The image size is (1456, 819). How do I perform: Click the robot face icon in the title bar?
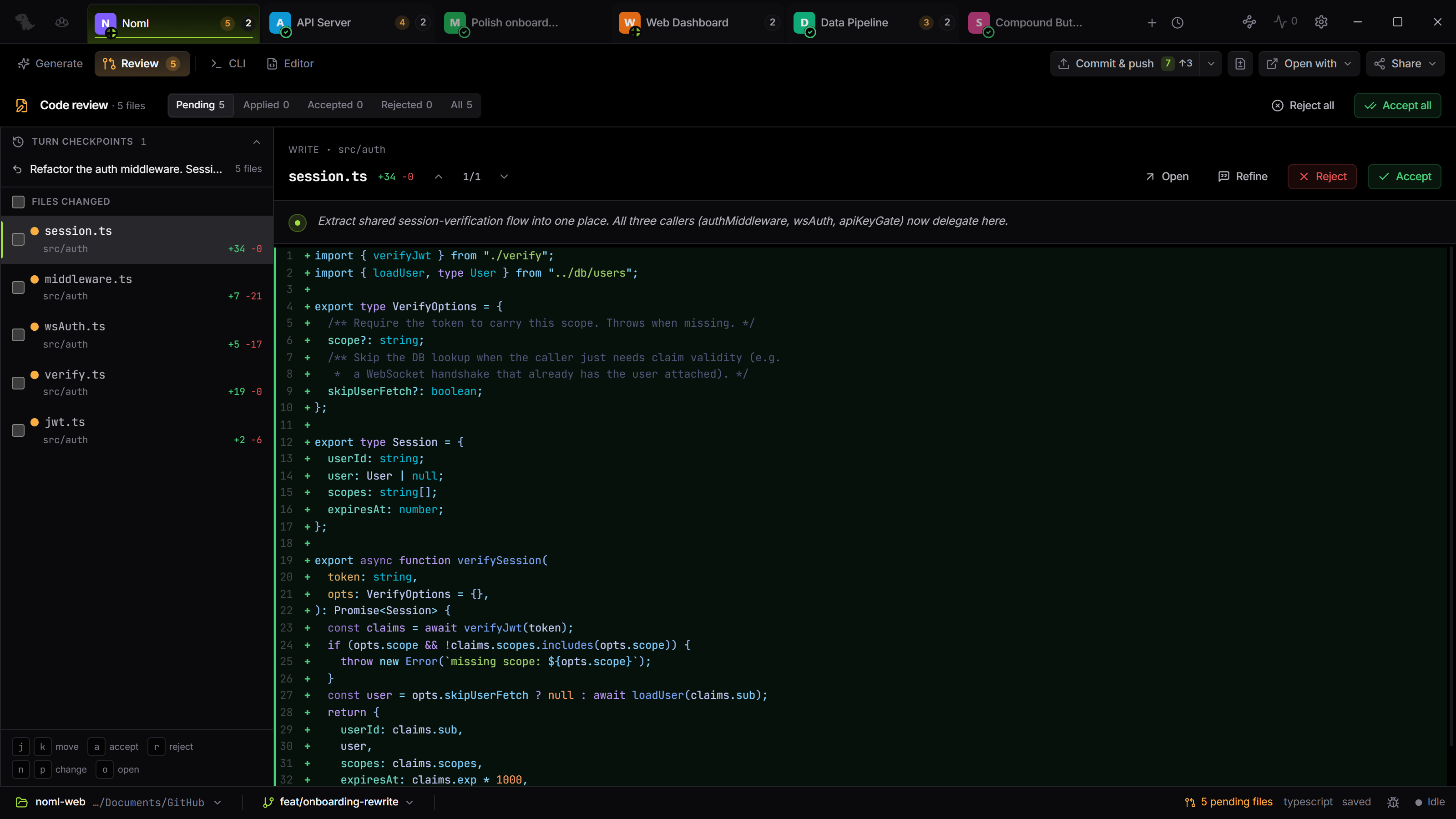pos(61,23)
